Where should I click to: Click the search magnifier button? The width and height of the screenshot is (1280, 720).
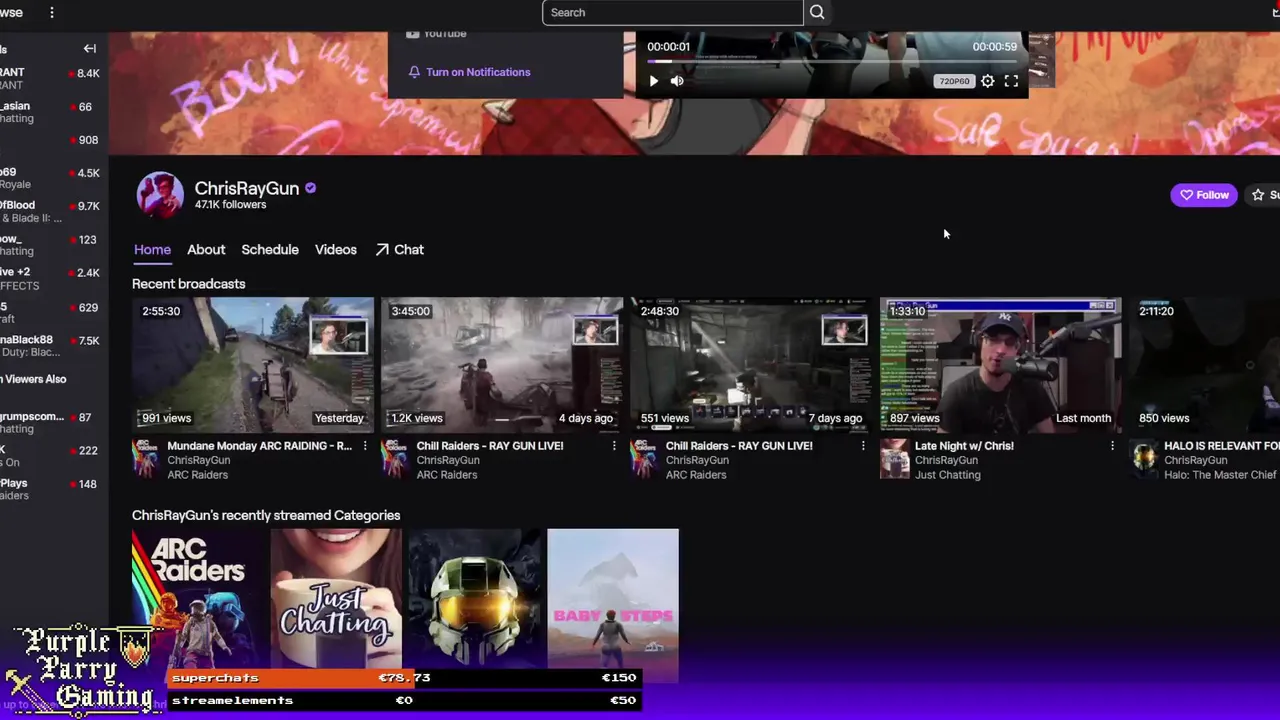(x=817, y=12)
